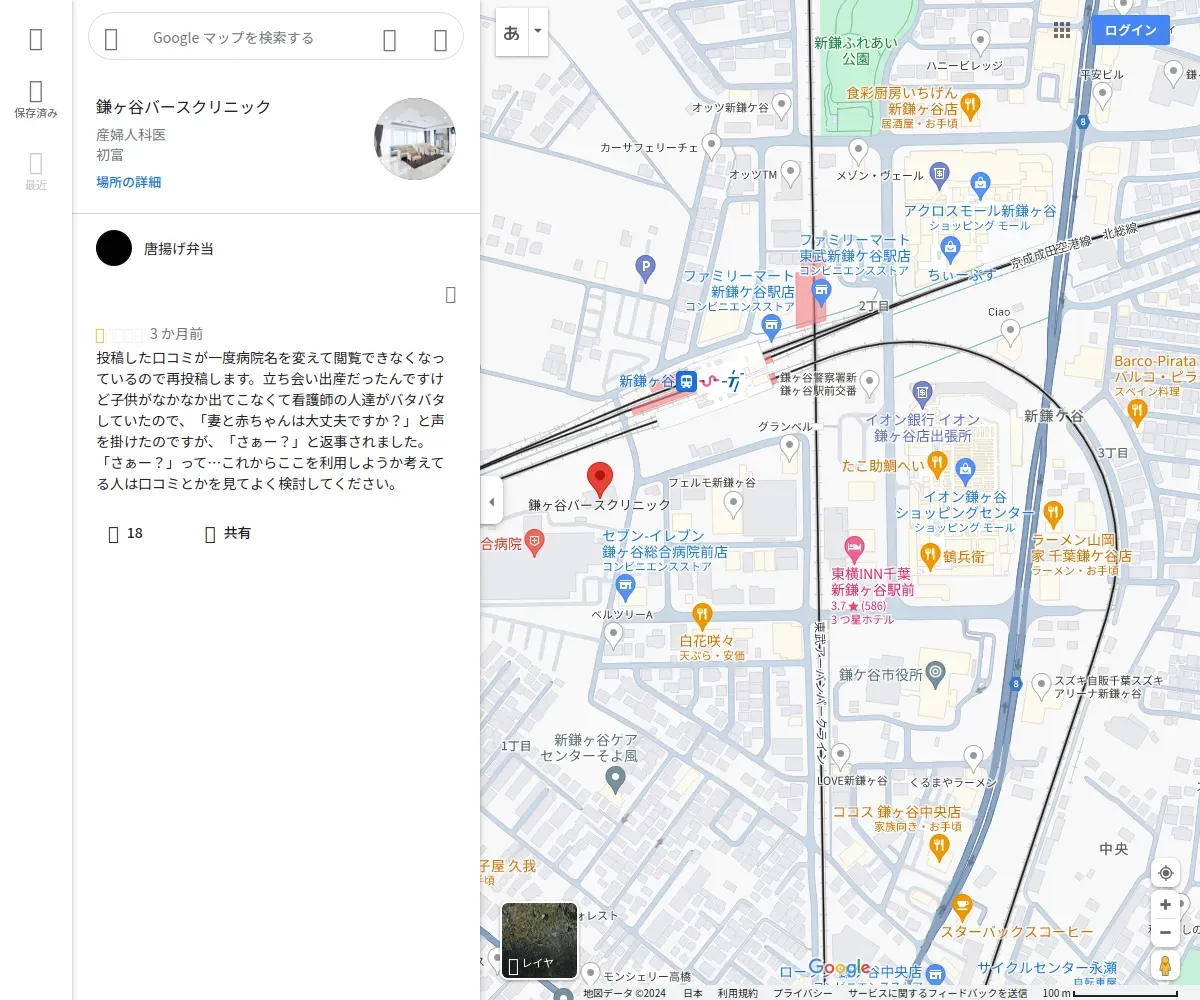The width and height of the screenshot is (1200, 1000).
Task: Select 鎌ヶ谷市役所 city hall marker
Action: point(935,673)
